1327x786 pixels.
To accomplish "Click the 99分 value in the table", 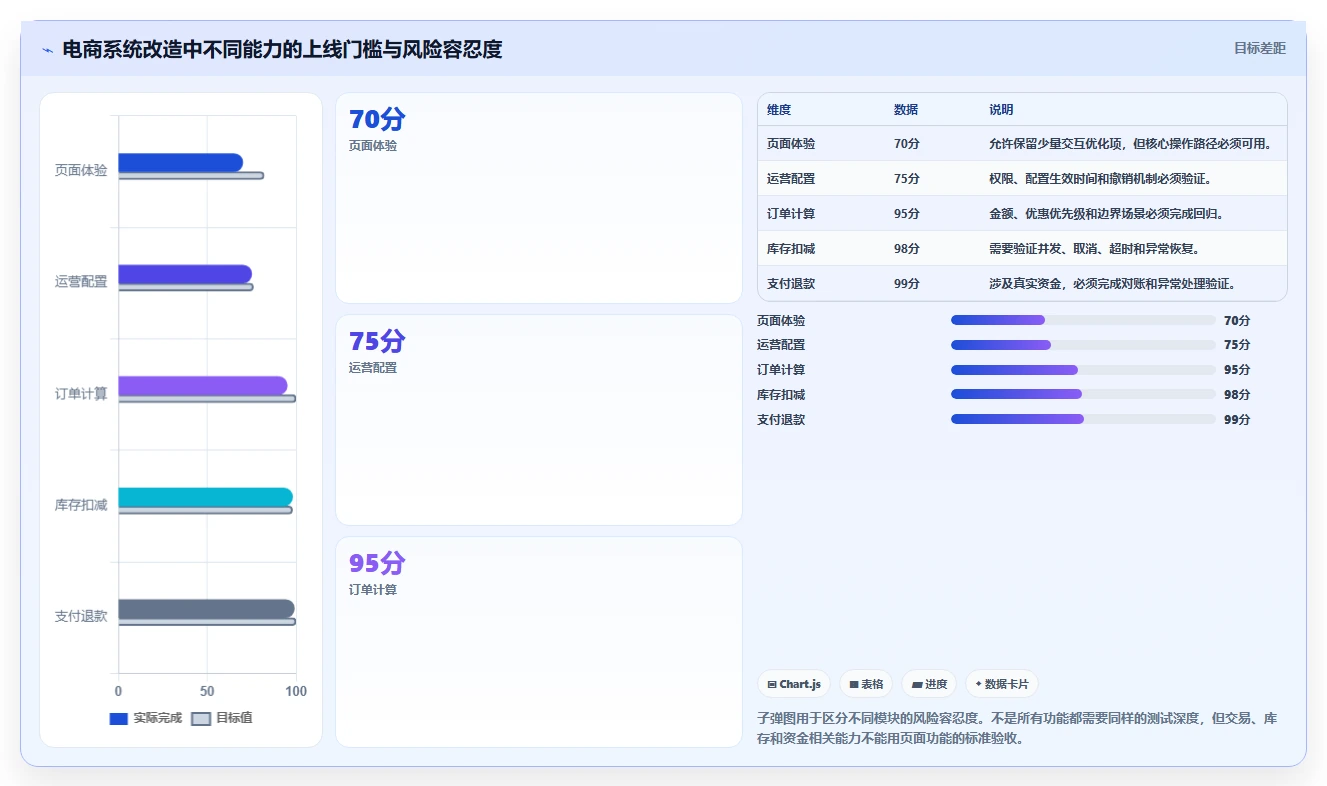I will (907, 284).
